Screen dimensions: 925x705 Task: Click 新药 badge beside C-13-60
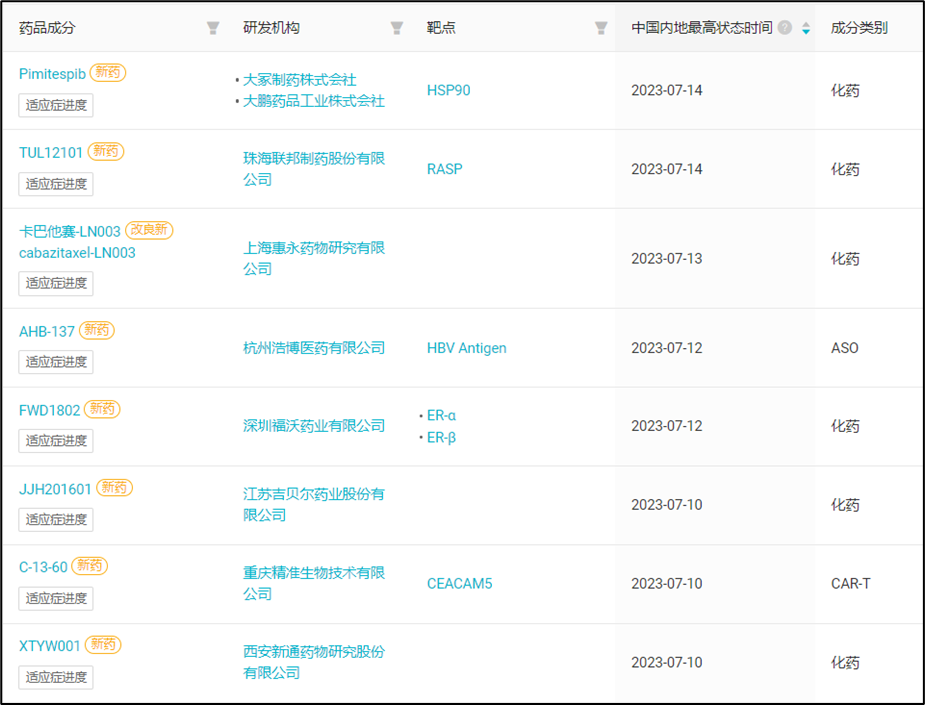pos(90,566)
